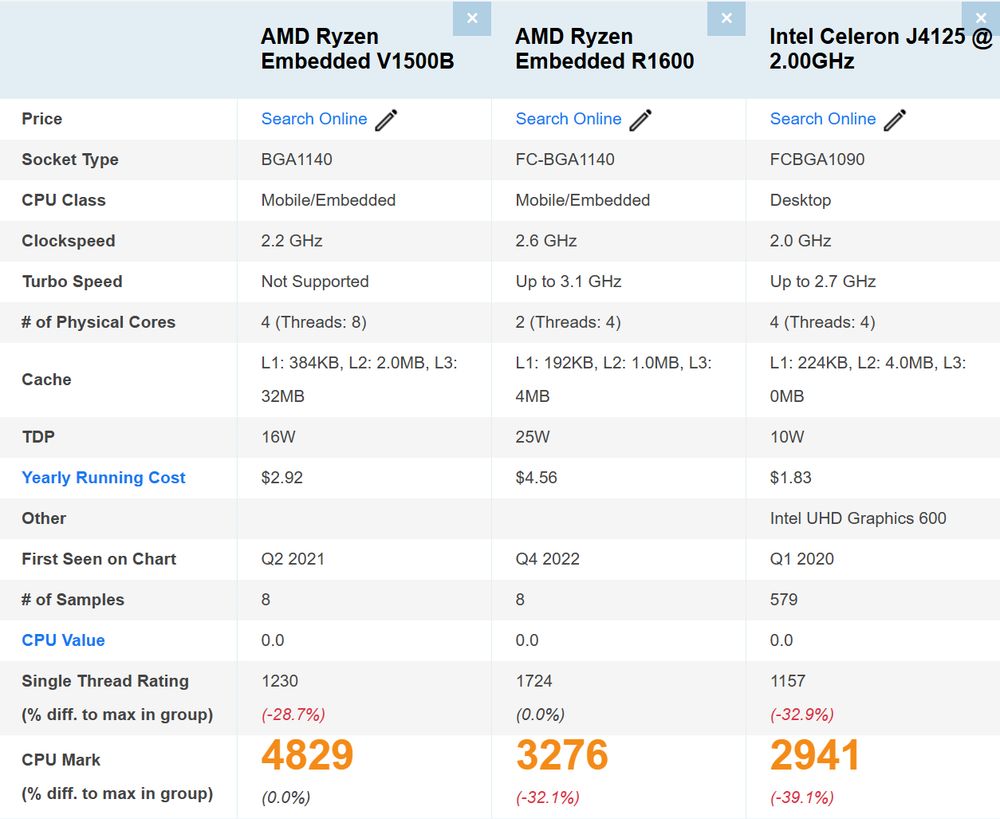Click the 2.0 GHz clockspeed value

(x=800, y=241)
